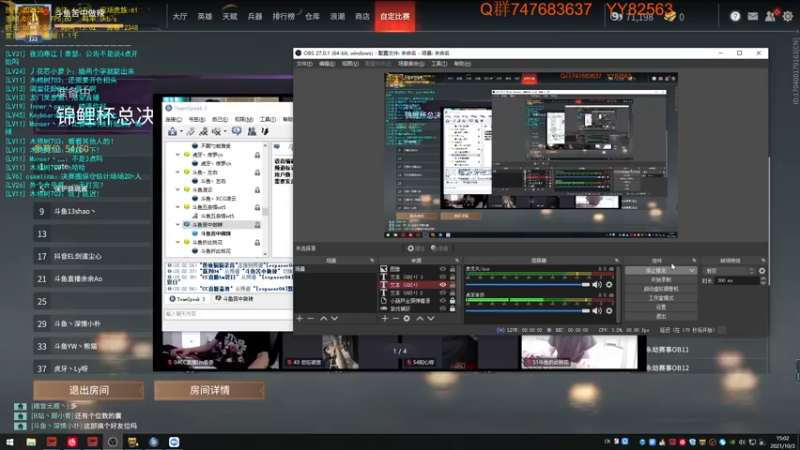Open OBS 编辑(E) menu

click(327, 64)
